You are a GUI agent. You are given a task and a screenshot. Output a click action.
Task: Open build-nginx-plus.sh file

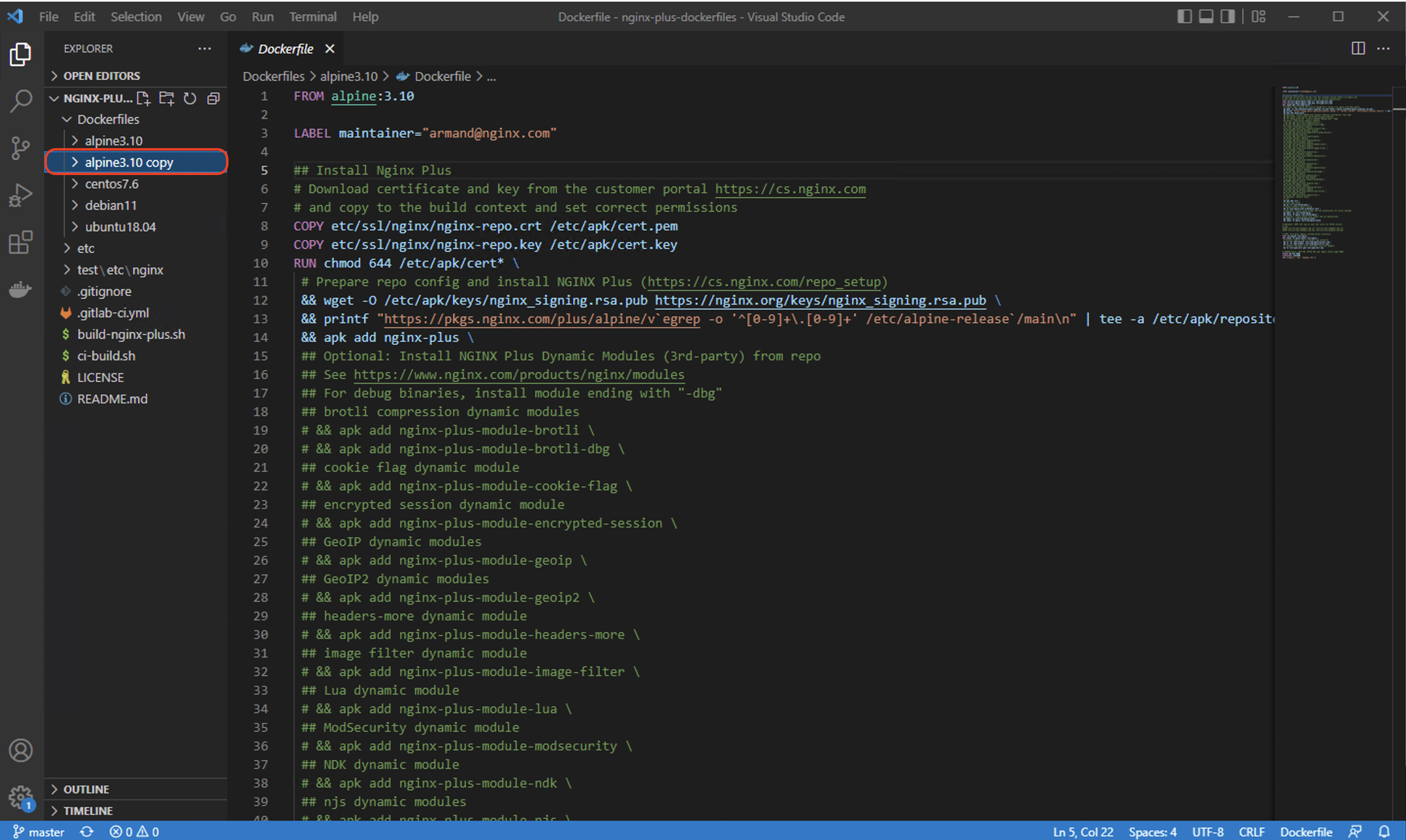[136, 334]
